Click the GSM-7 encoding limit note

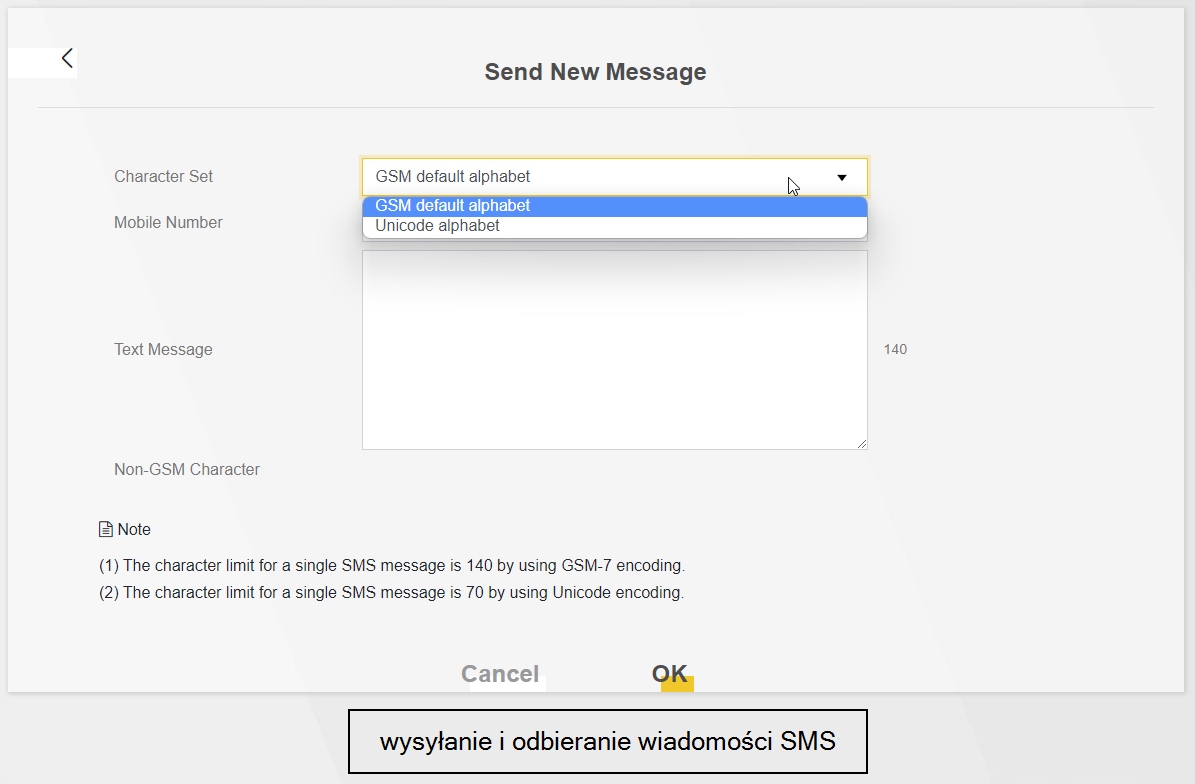[x=392, y=566]
